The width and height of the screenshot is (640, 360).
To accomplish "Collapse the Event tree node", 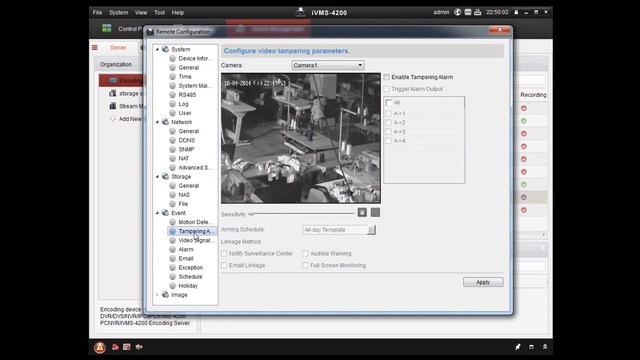I will [158, 213].
